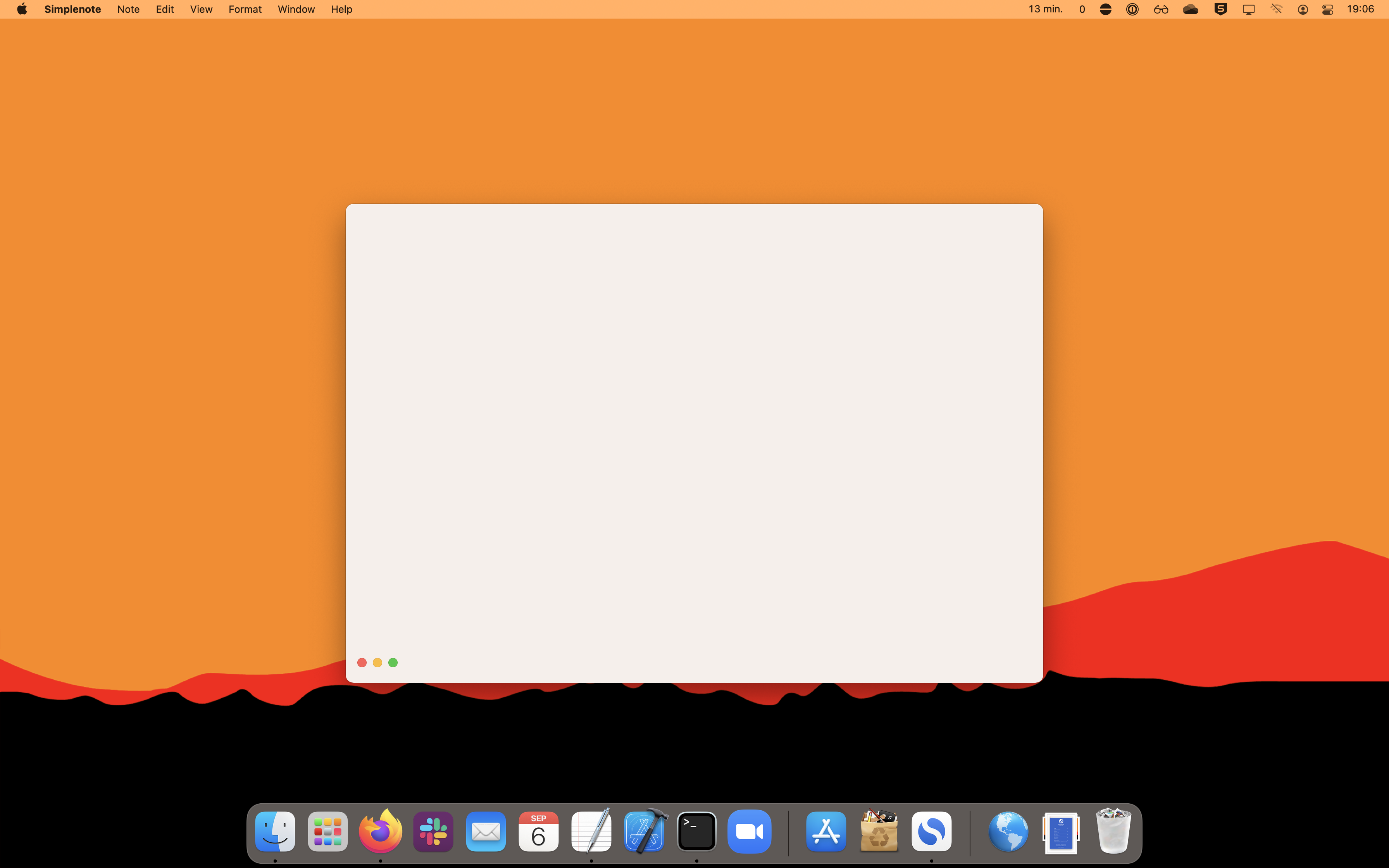The height and width of the screenshot is (868, 1389).
Task: Launch Firefox from the Dock
Action: pos(381,831)
